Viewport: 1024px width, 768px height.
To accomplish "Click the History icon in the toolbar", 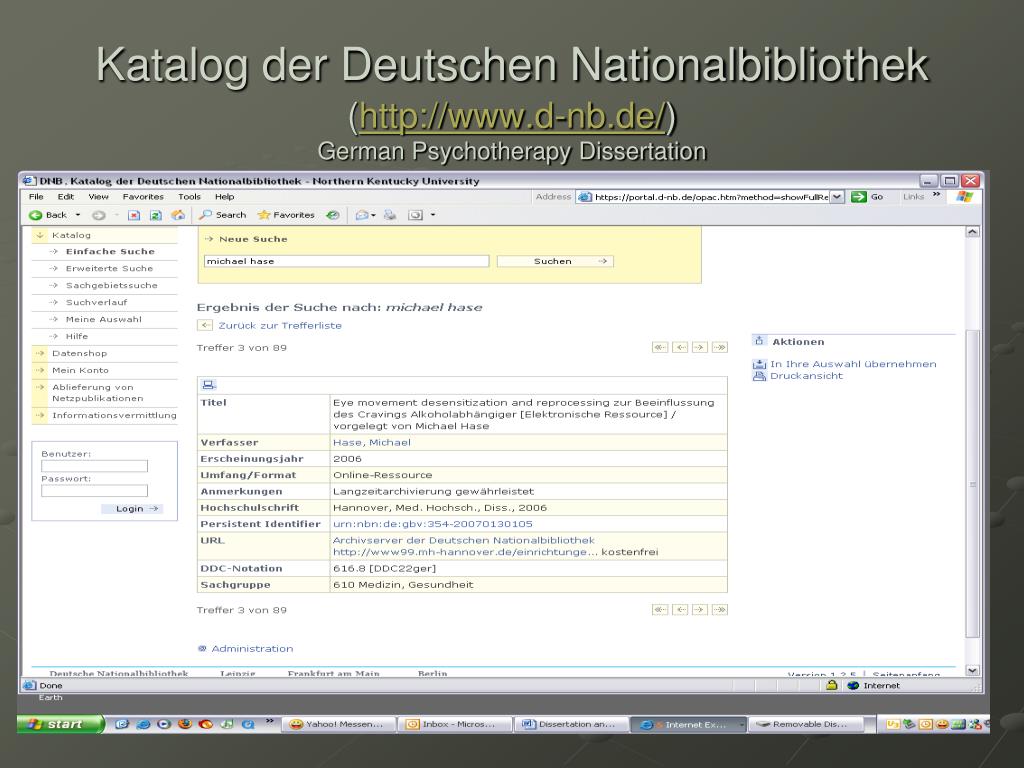I will [333, 215].
